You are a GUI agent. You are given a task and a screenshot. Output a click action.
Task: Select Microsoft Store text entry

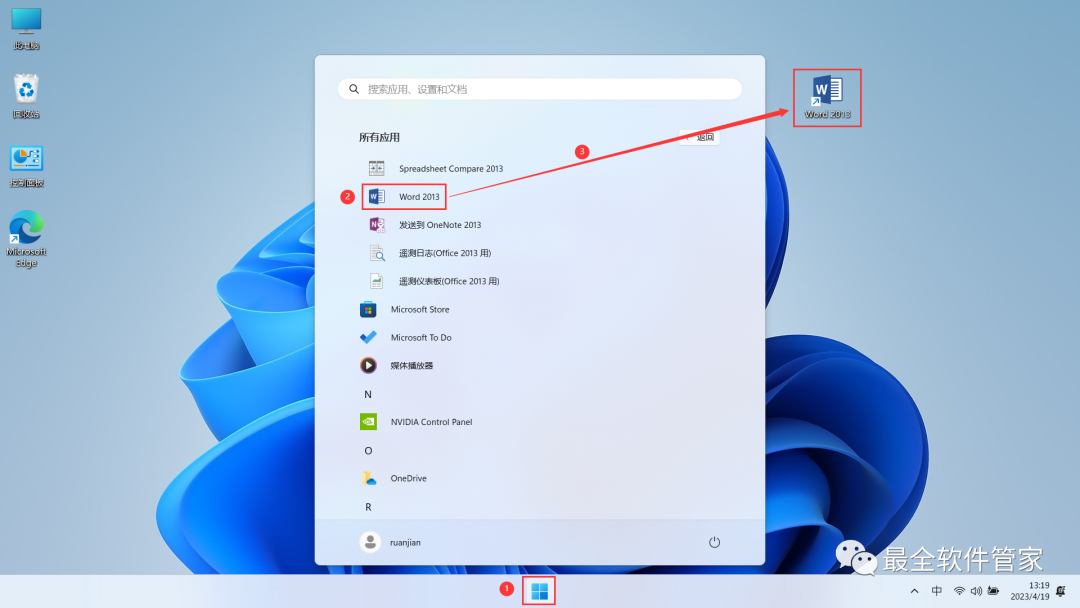(x=420, y=309)
